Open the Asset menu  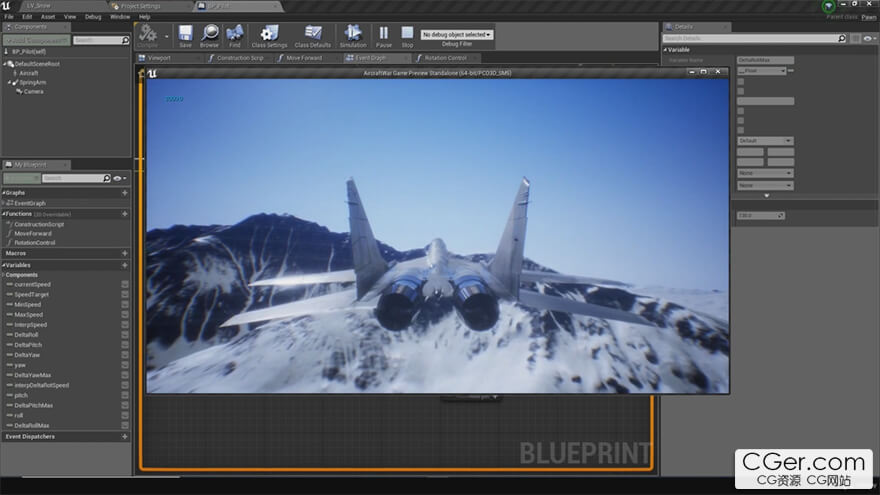[48, 17]
